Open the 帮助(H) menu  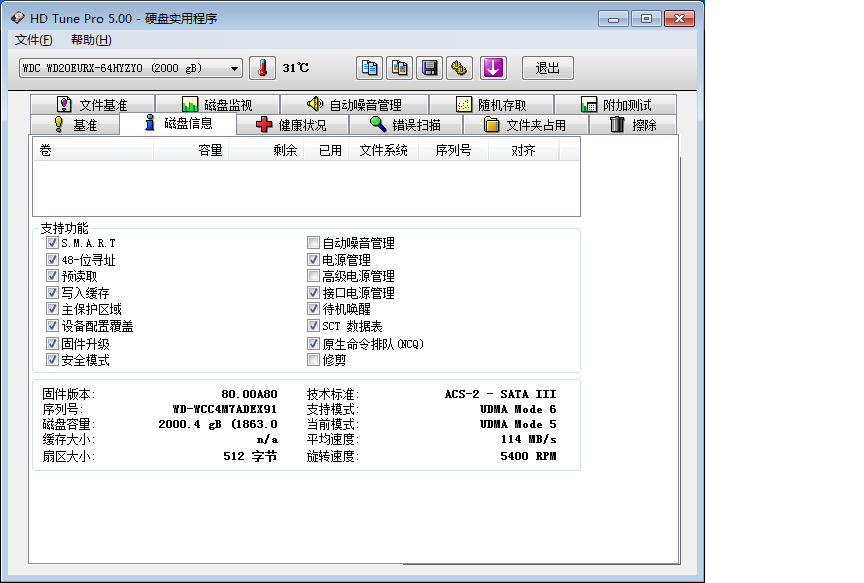pyautogui.click(x=91, y=40)
